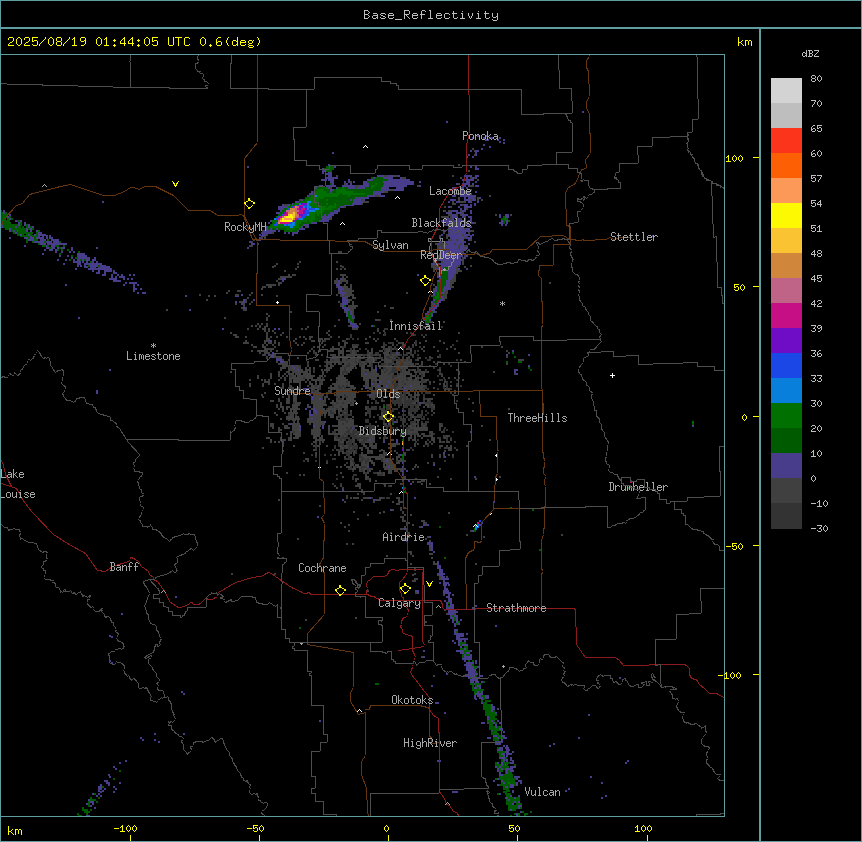Viewport: 862px width, 842px height.
Task: Select the purple 39–36 dBZ legend swatch
Action: pyautogui.click(x=786, y=340)
